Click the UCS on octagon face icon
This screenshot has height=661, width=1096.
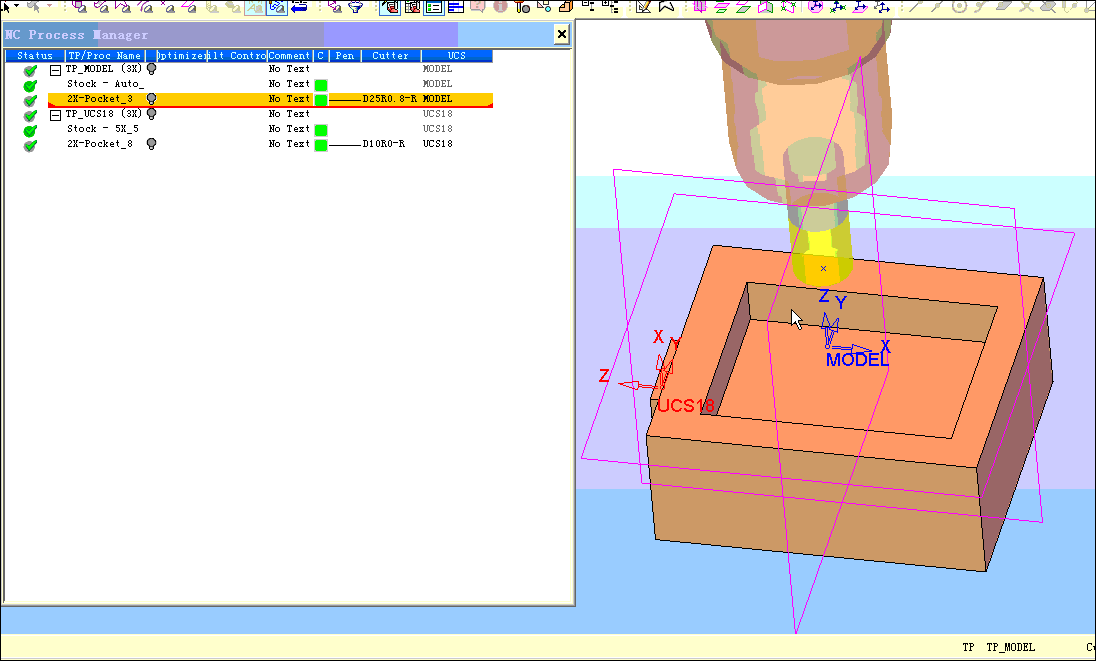(815, 7)
